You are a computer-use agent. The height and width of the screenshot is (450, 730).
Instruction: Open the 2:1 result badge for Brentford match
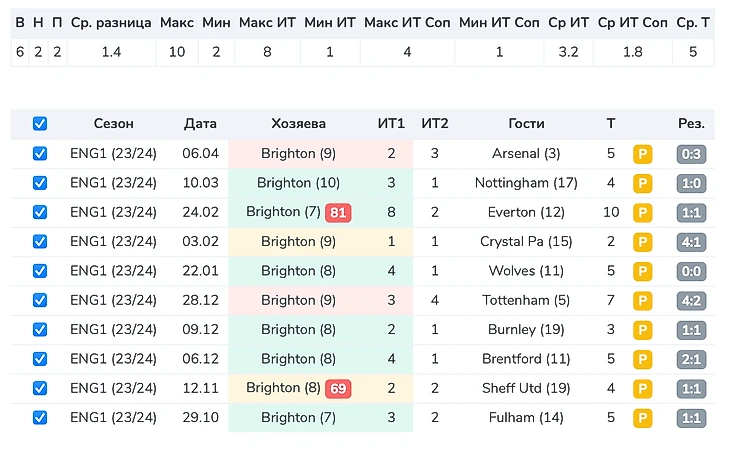point(691,359)
